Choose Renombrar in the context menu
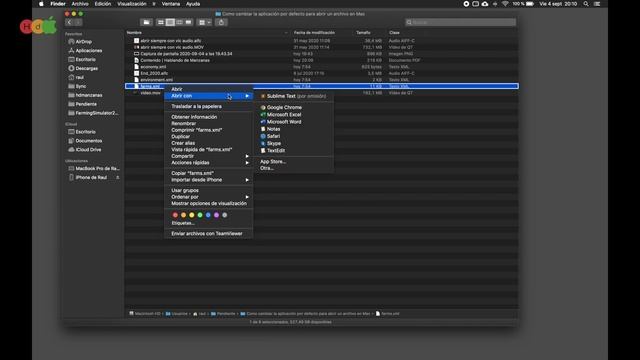Viewport: 640px width, 360px height. (x=209, y=124)
